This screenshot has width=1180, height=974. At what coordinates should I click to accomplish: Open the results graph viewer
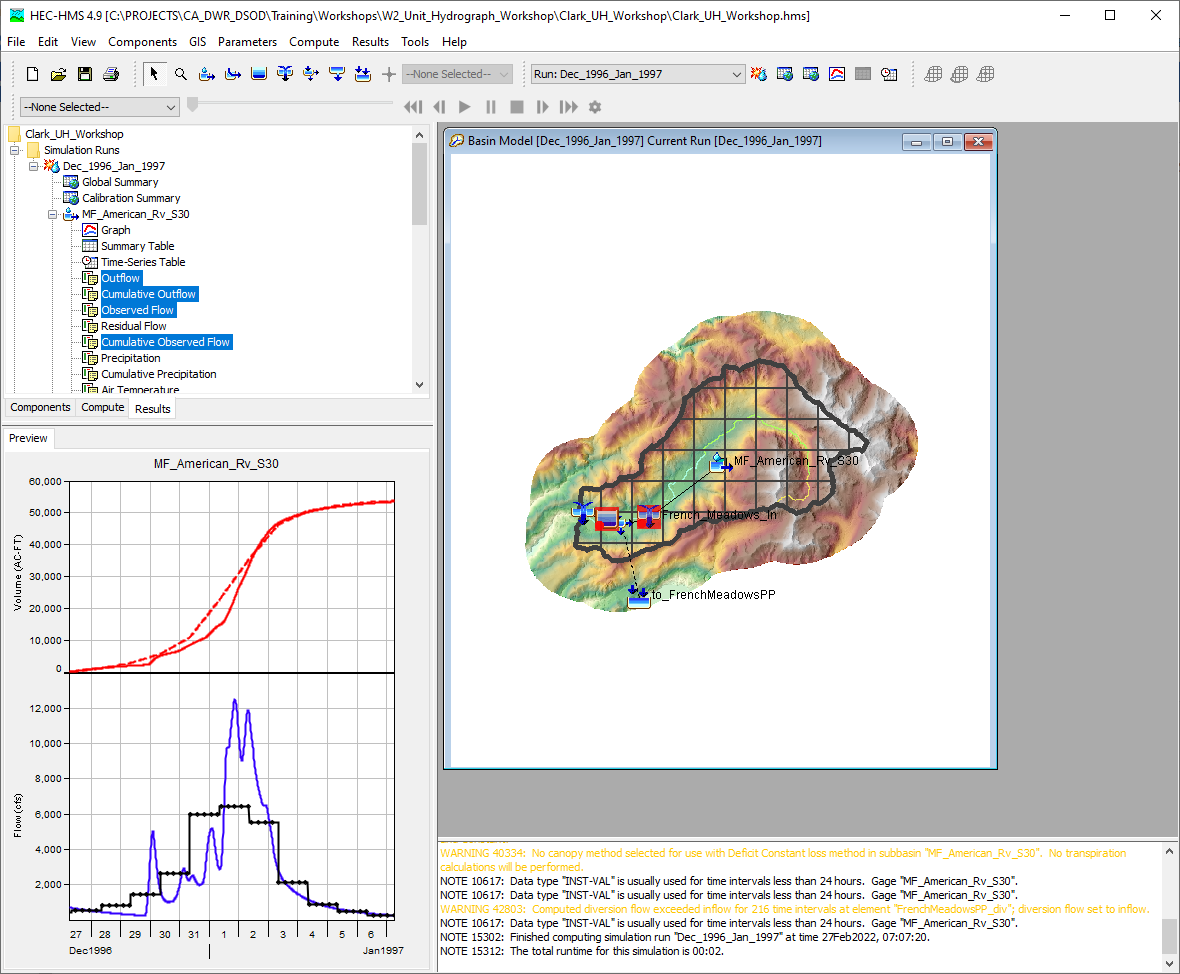[836, 73]
